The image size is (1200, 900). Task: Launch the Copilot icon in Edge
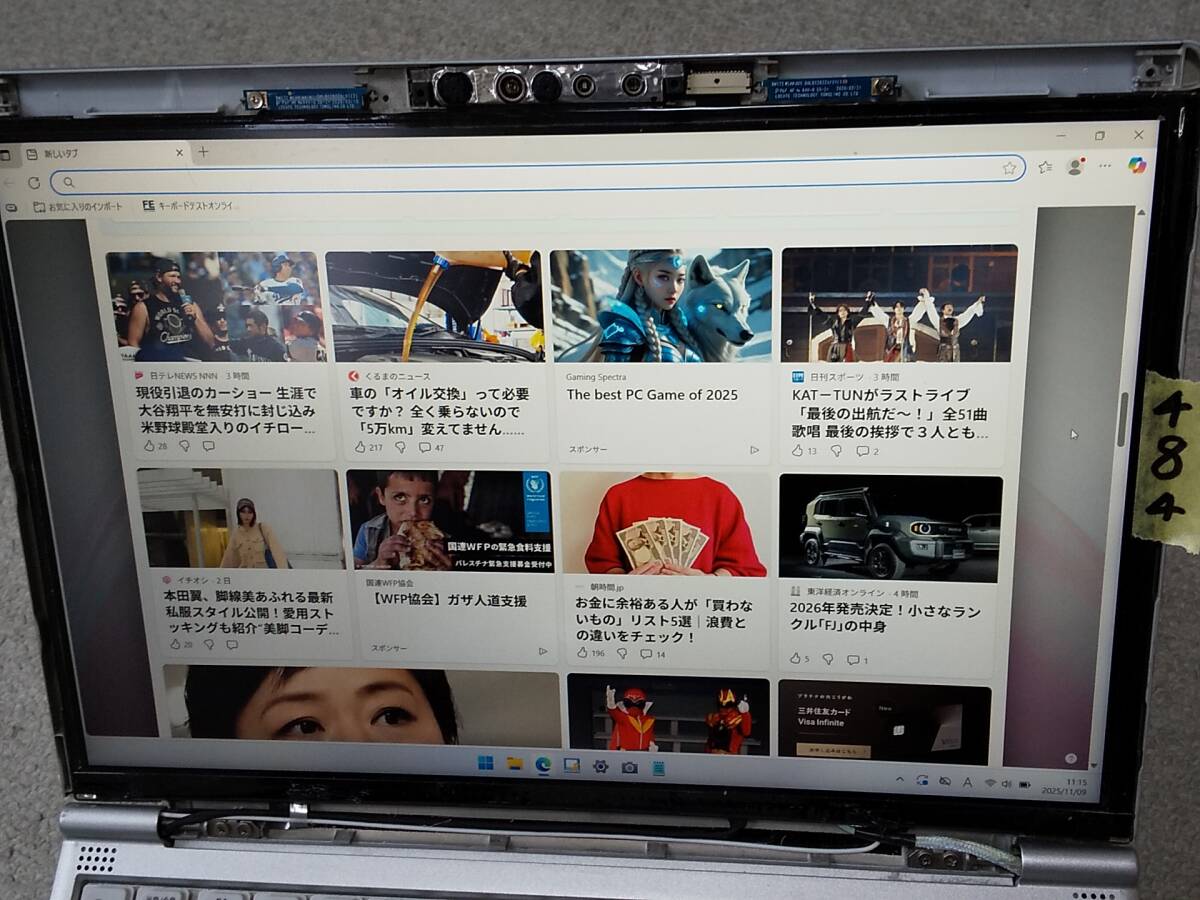coord(1137,165)
